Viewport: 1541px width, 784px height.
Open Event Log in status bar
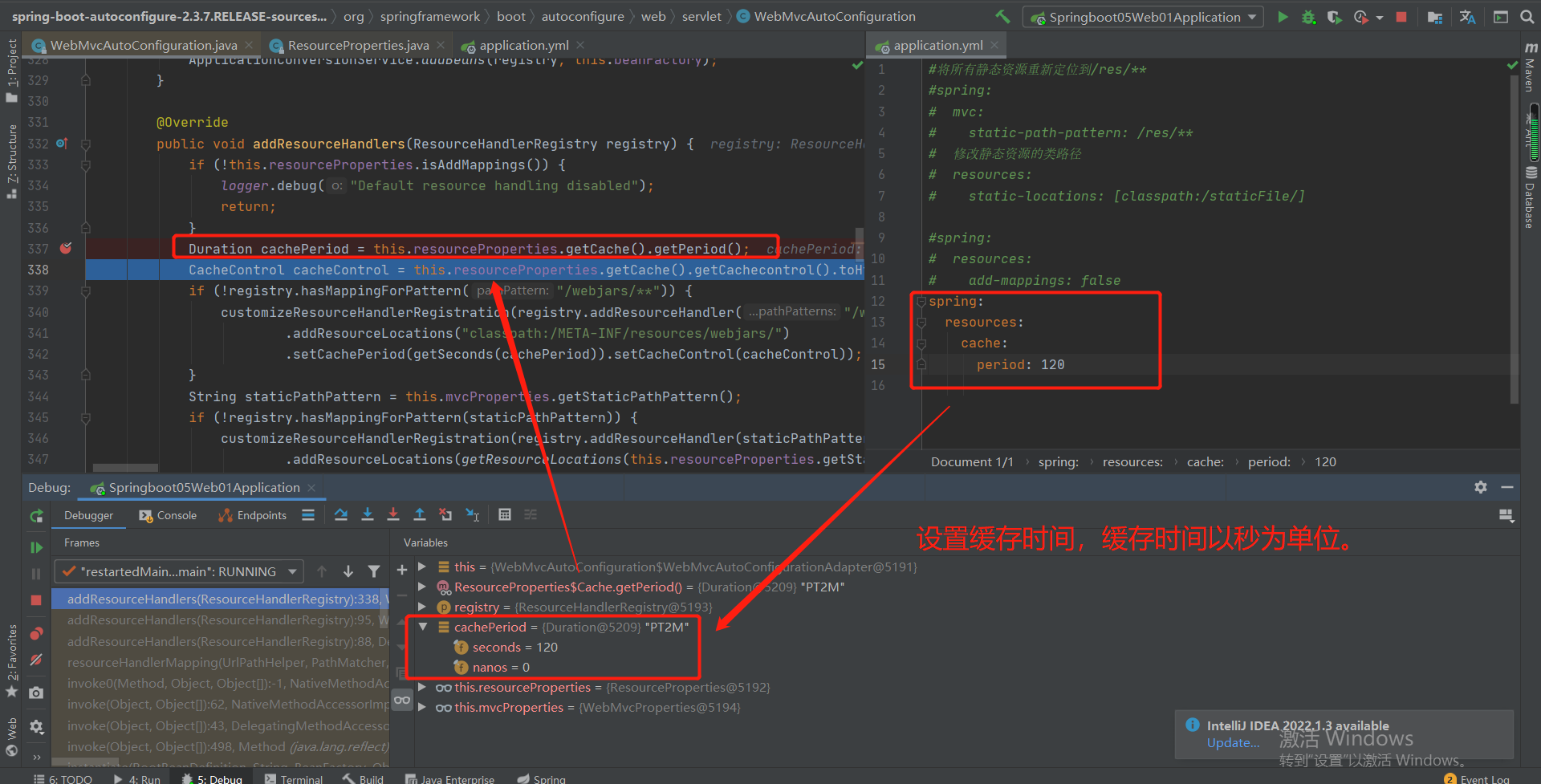(1476, 778)
